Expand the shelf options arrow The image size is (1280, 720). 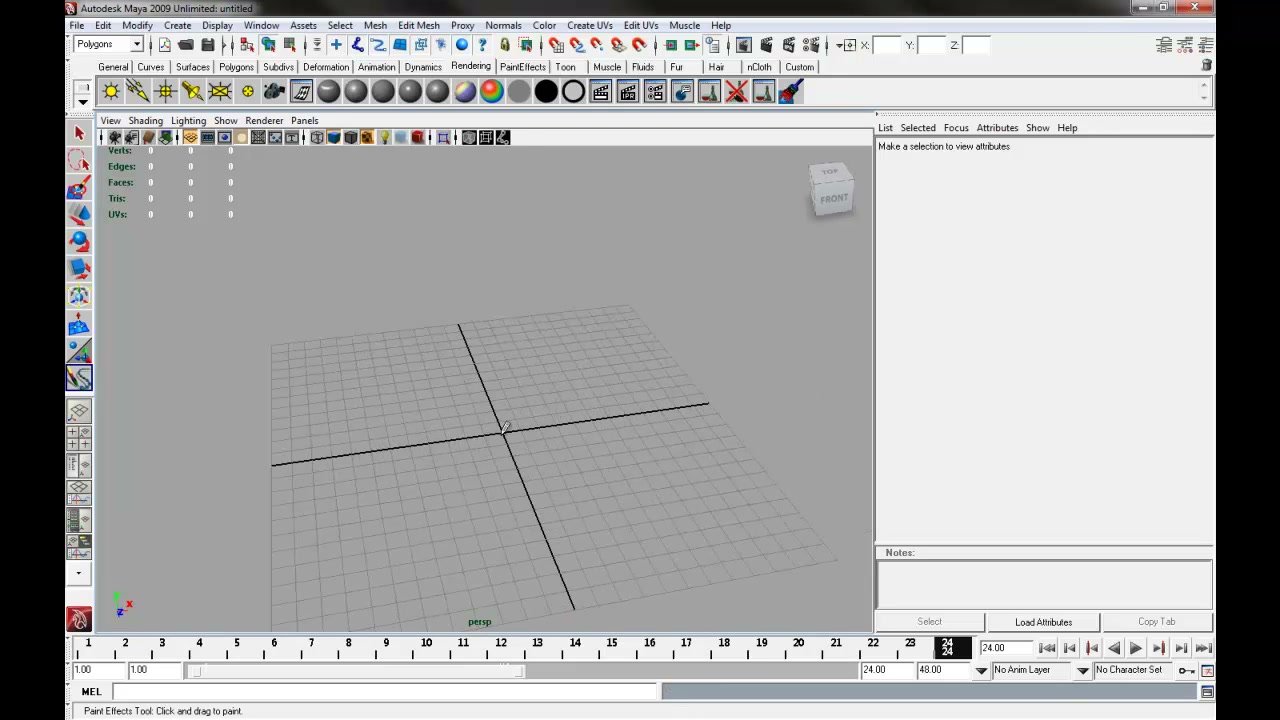point(83,101)
